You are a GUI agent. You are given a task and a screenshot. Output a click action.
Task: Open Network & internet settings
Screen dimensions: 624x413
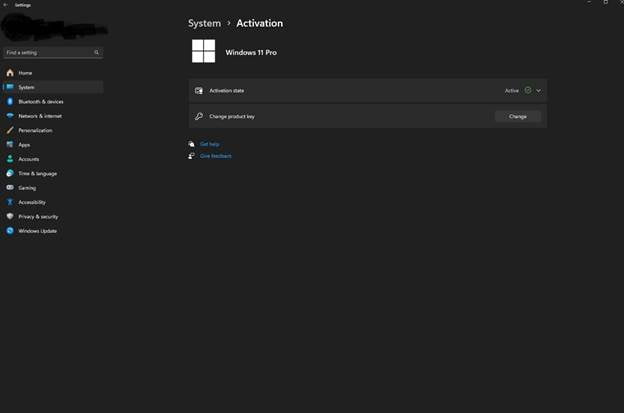pos(53,116)
